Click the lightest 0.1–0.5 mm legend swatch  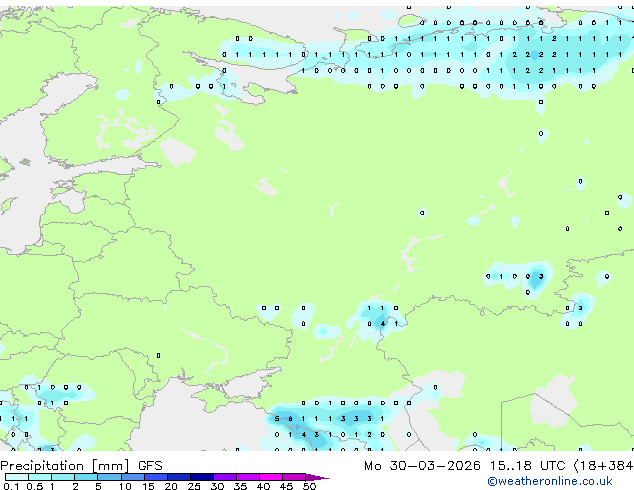pos(17,477)
